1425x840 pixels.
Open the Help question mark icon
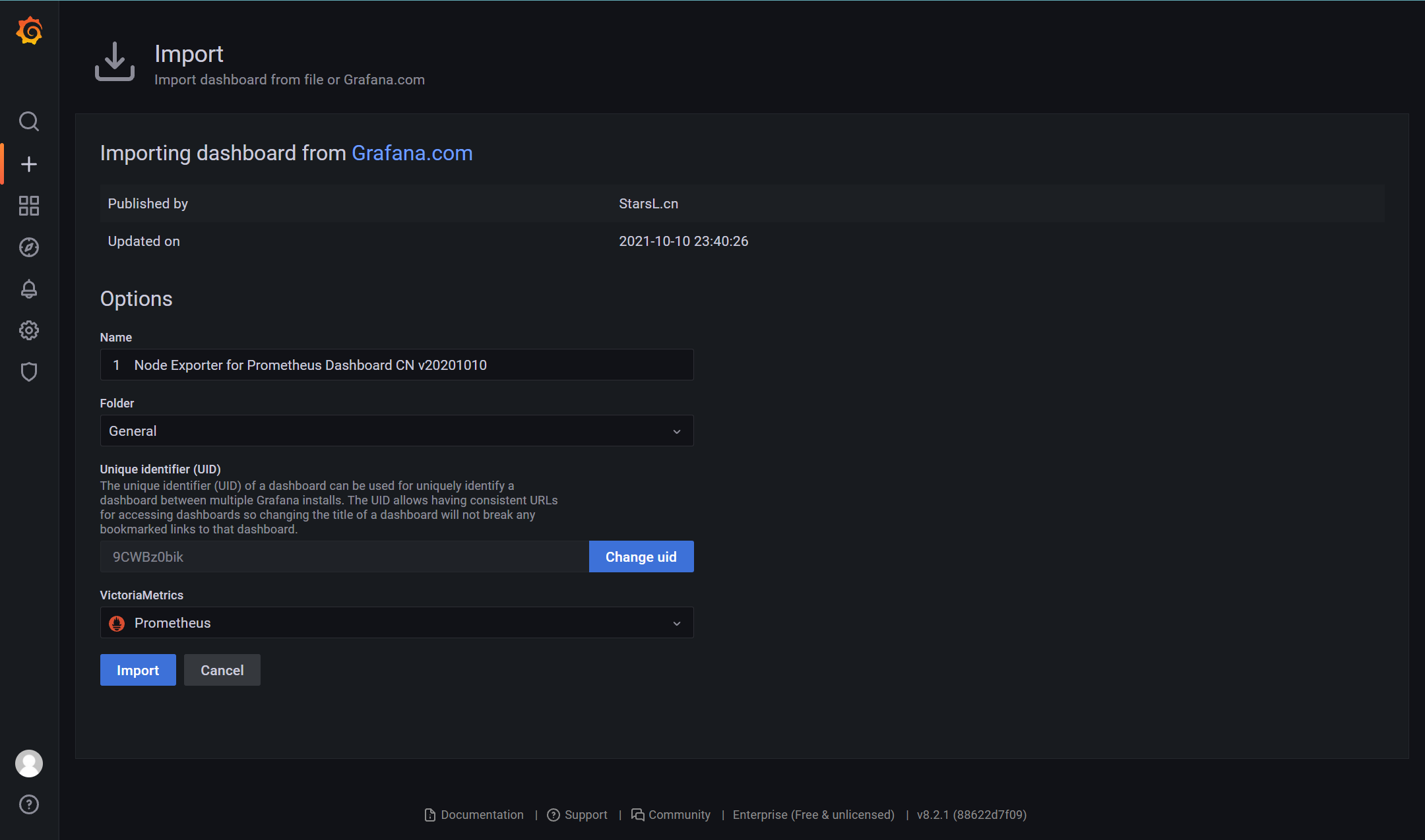pyautogui.click(x=29, y=804)
